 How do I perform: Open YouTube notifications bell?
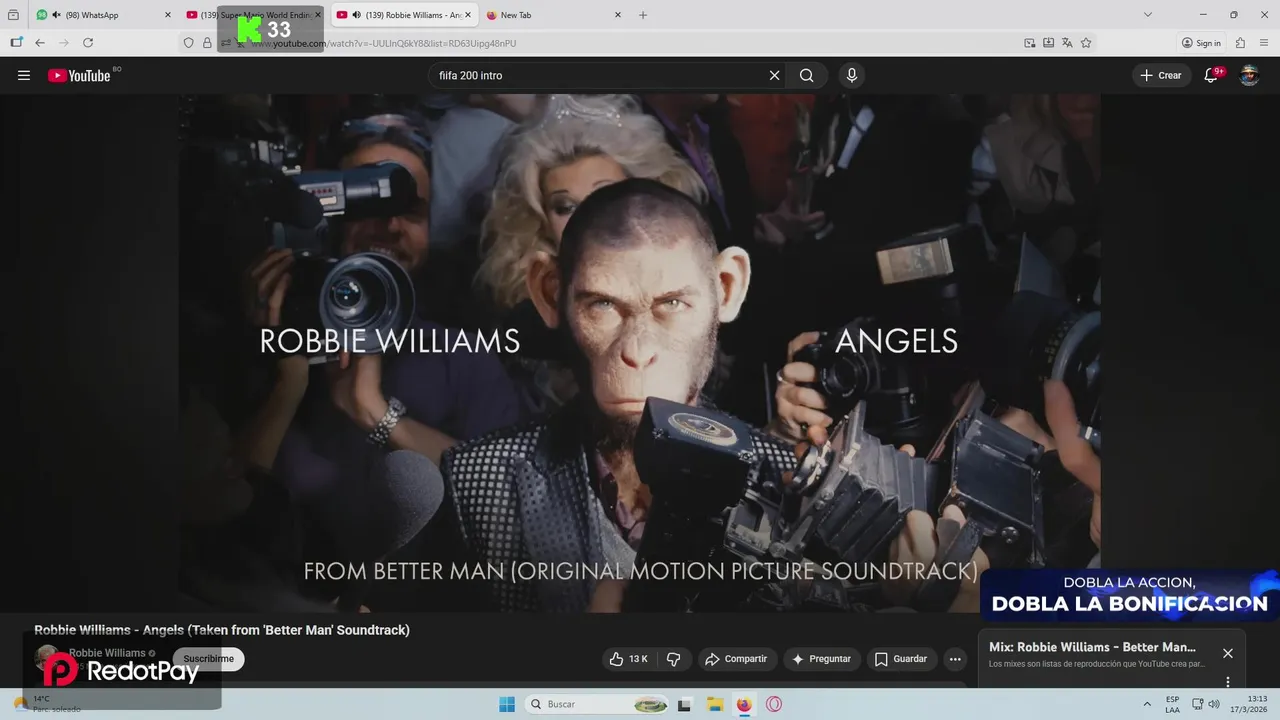1211,75
